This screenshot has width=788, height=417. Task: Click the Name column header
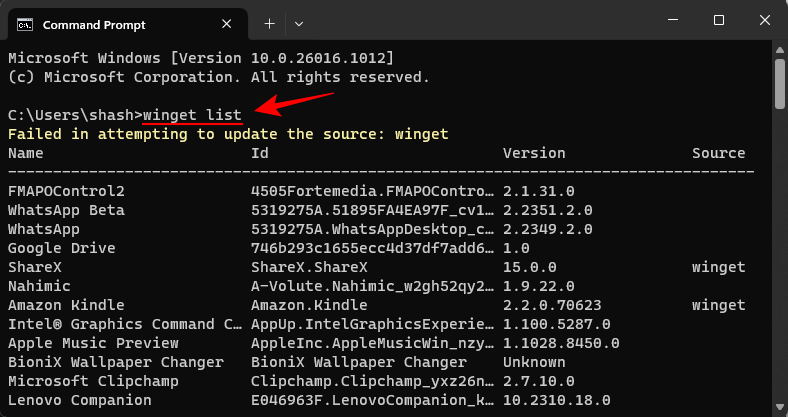tap(25, 153)
